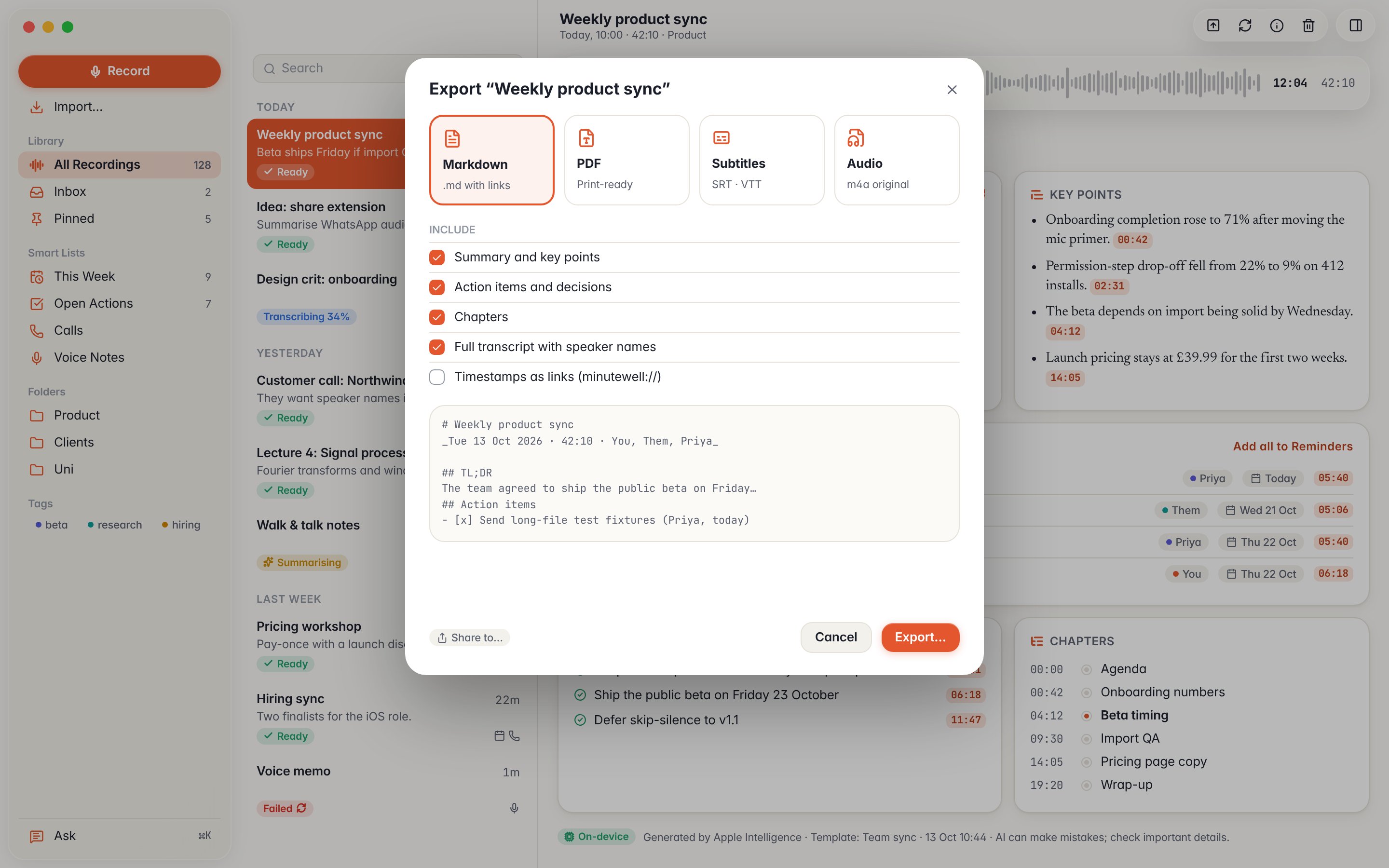Uncheck the Chapters checkbox
The image size is (1389, 868).
click(x=437, y=317)
